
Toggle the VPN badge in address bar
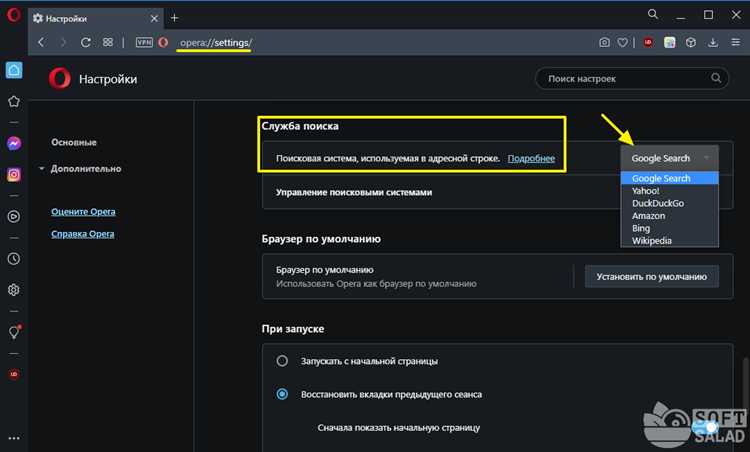tap(144, 43)
